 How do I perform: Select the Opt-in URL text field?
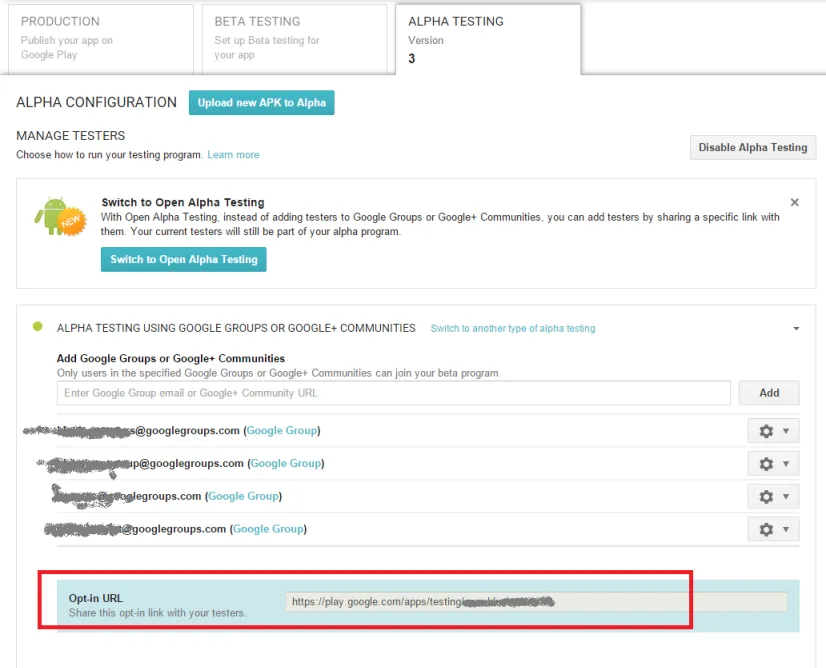pyautogui.click(x=536, y=602)
